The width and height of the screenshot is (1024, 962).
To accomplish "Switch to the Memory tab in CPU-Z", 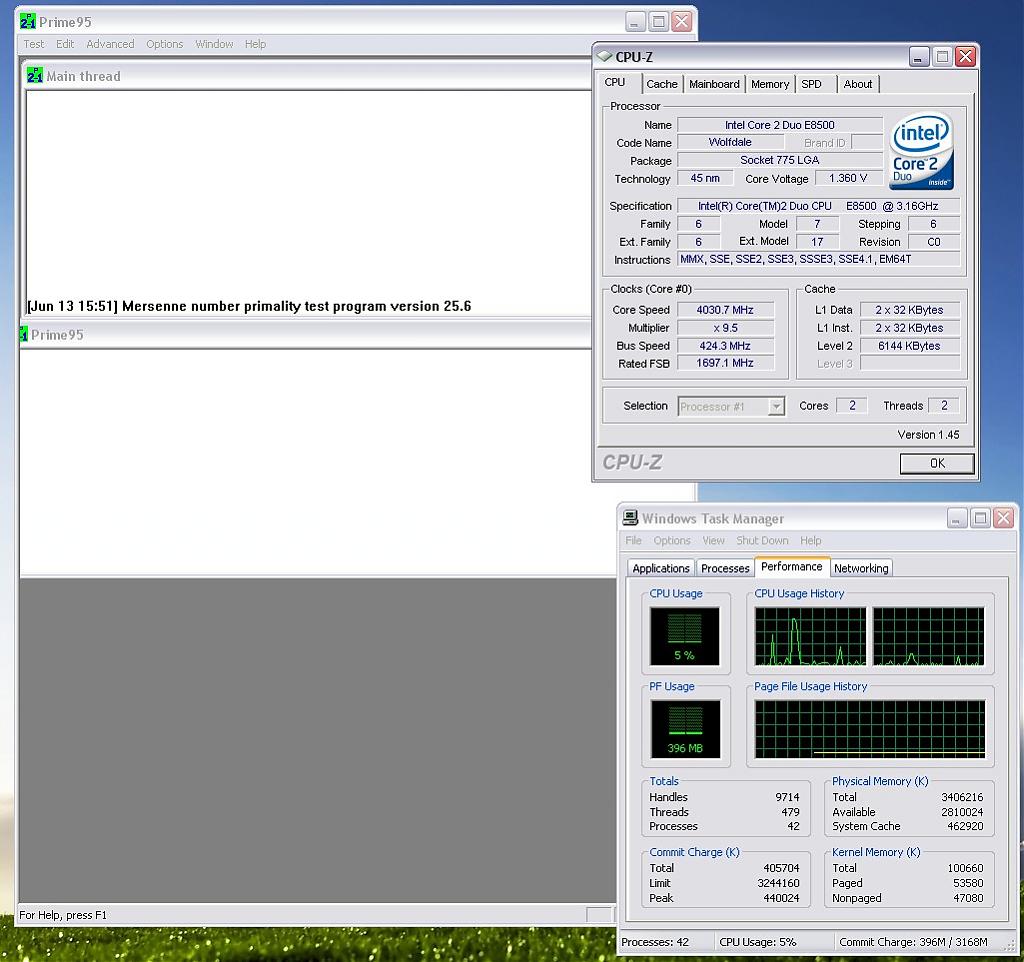I will (x=770, y=84).
